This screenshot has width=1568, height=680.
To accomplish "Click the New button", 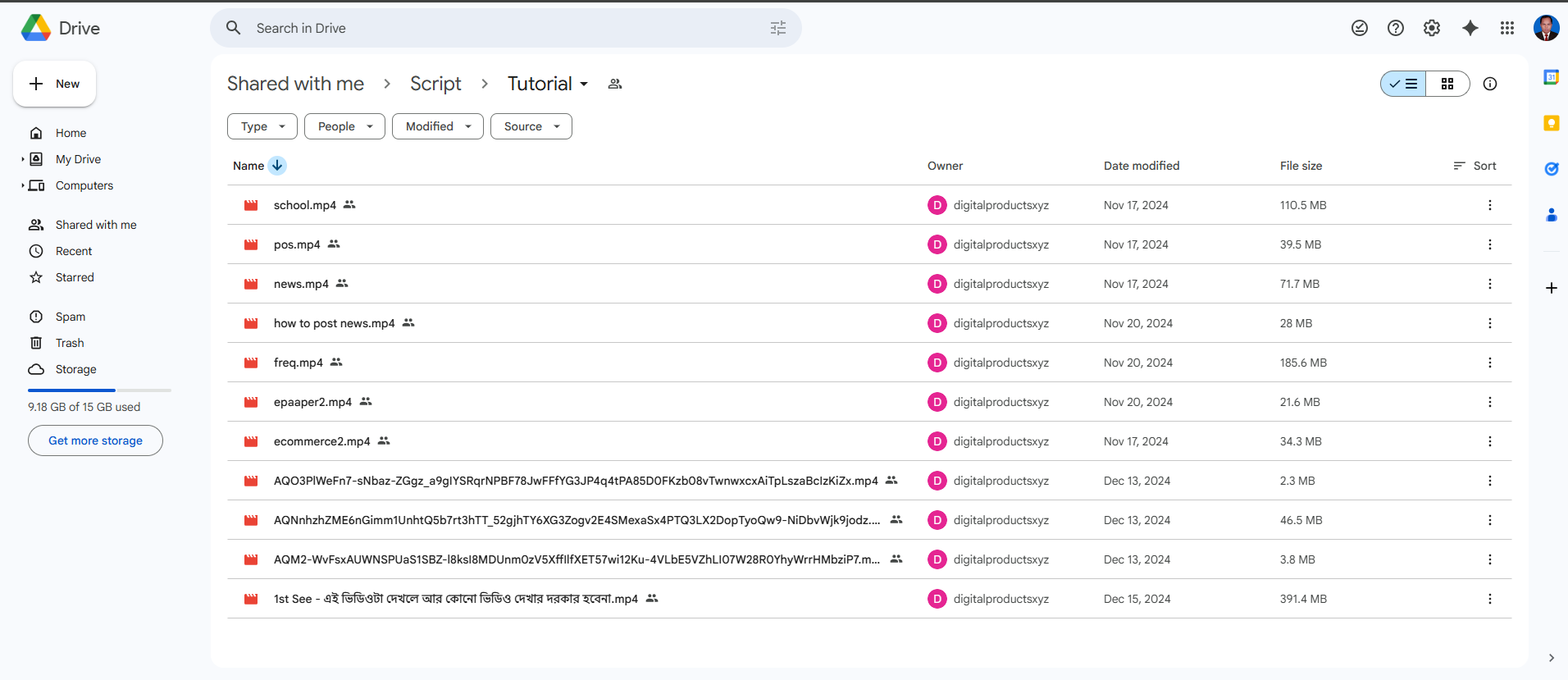I will point(55,84).
